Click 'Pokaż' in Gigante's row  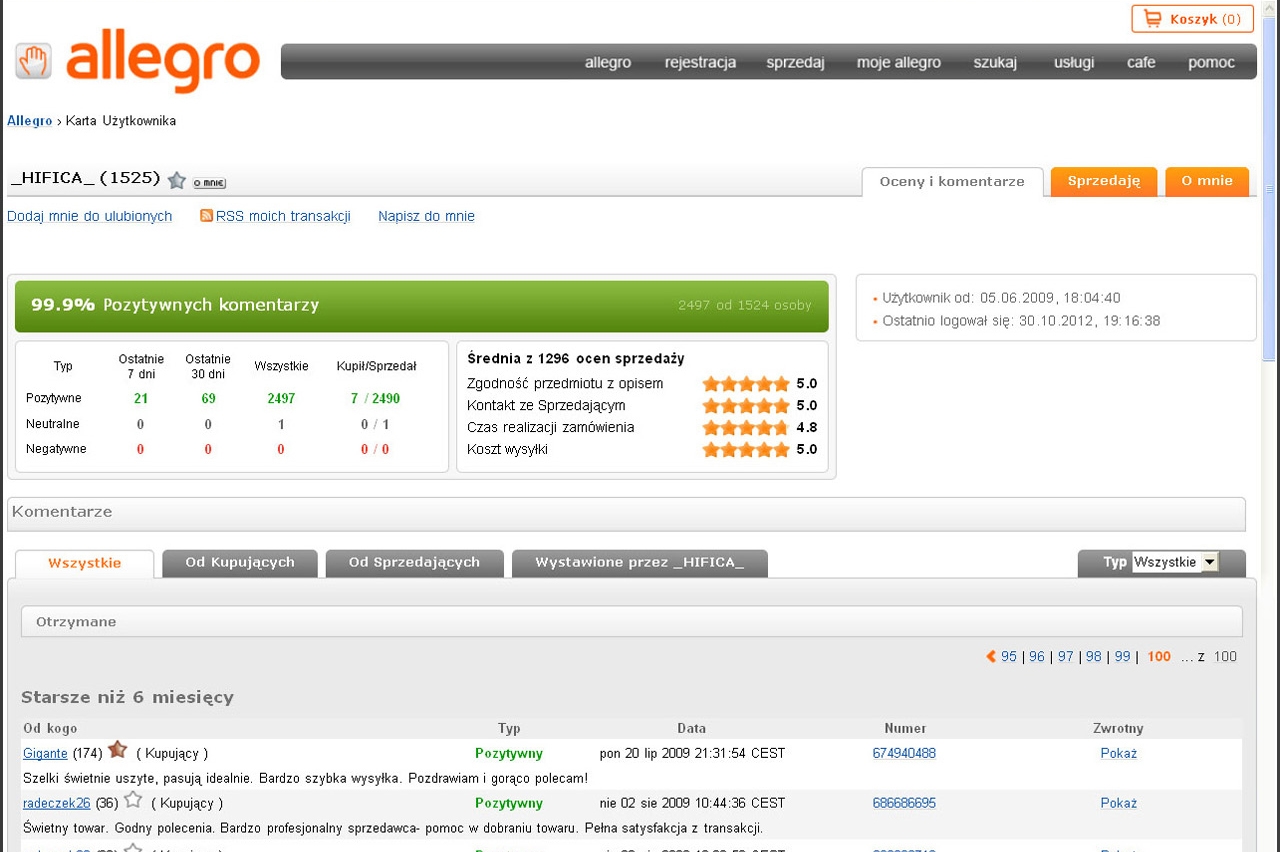click(x=1119, y=753)
